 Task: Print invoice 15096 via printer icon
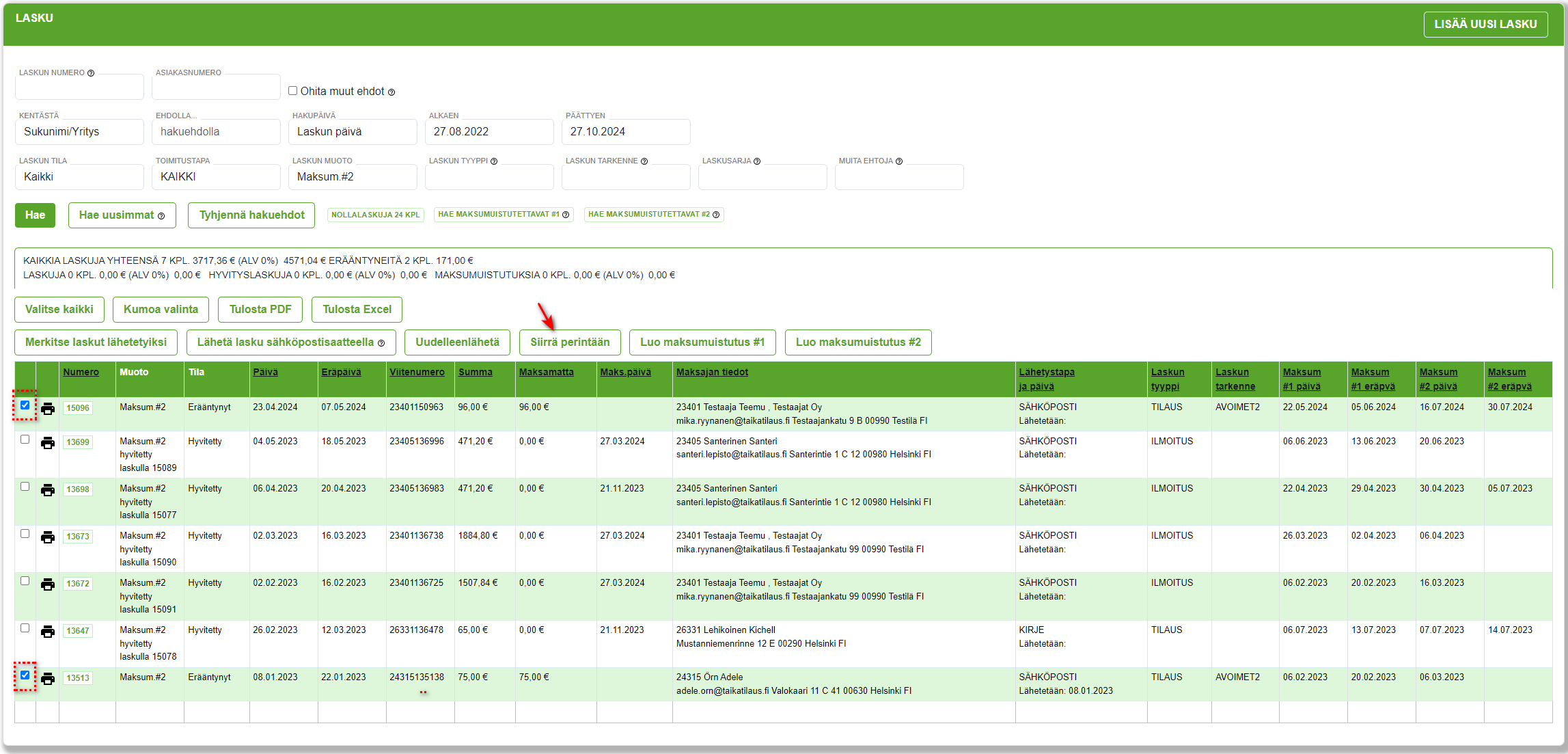[x=48, y=409]
